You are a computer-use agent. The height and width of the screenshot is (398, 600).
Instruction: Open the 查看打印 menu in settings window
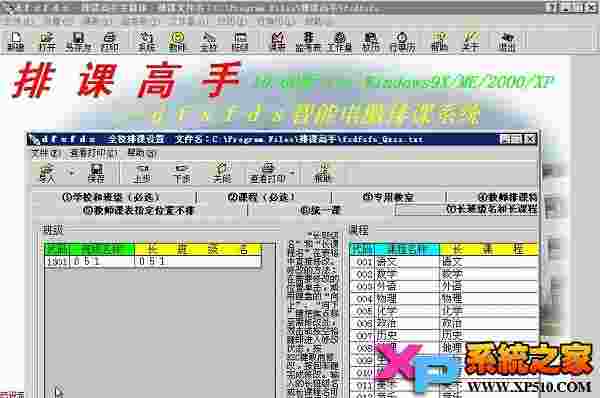pyautogui.click(x=93, y=153)
